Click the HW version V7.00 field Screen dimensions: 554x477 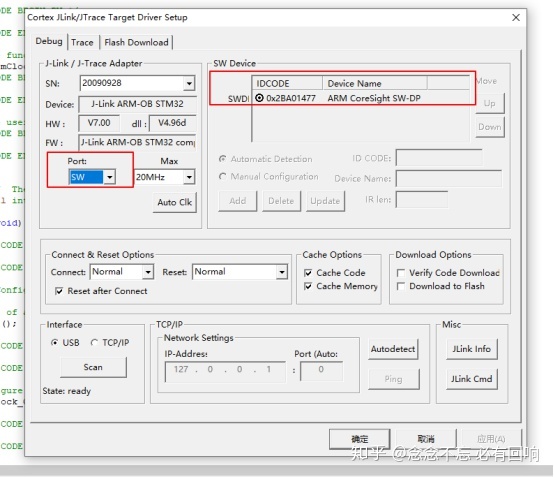click(x=99, y=123)
